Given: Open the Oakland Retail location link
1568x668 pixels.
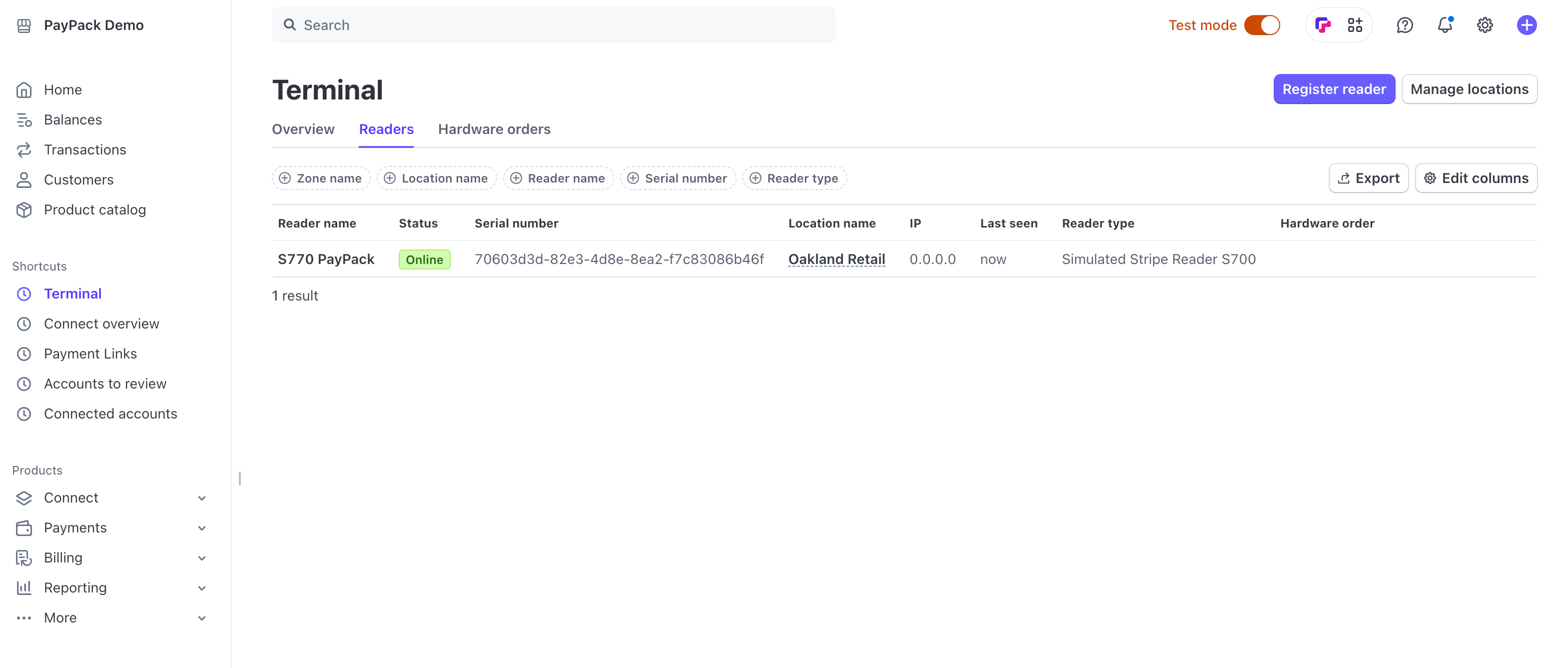Looking at the screenshot, I should 836,259.
